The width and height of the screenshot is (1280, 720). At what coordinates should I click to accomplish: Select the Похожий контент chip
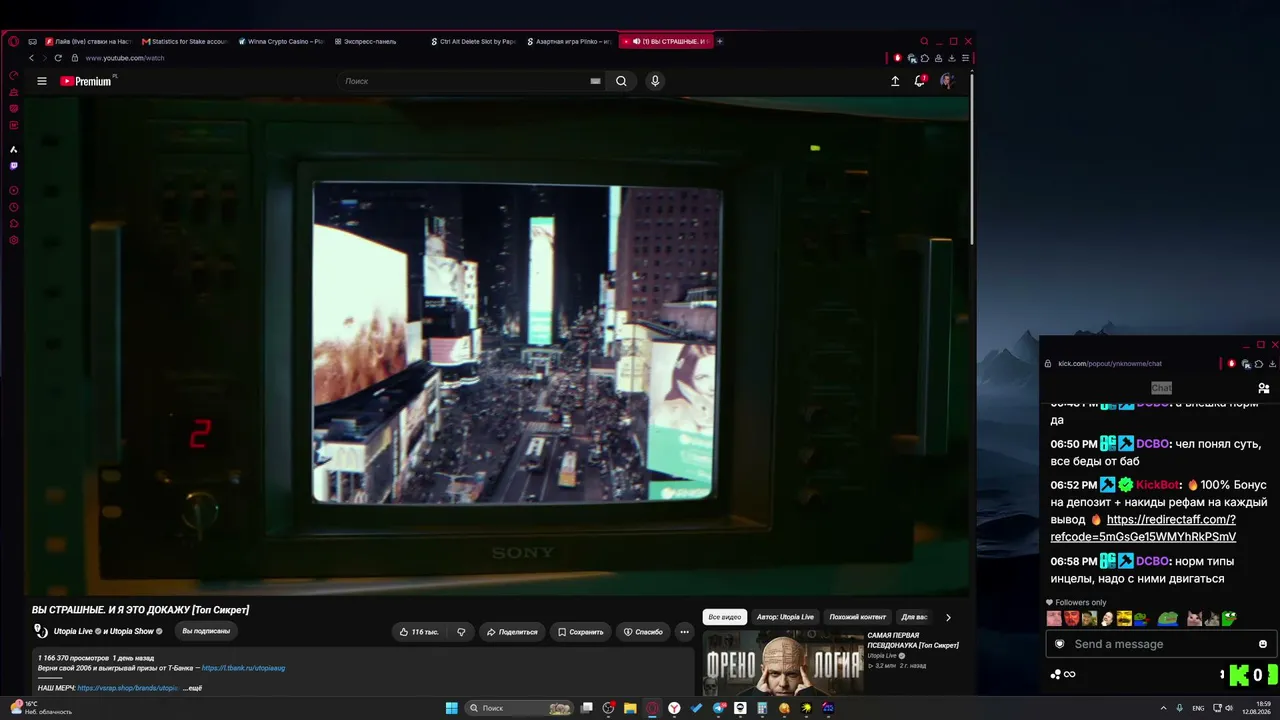[858, 617]
